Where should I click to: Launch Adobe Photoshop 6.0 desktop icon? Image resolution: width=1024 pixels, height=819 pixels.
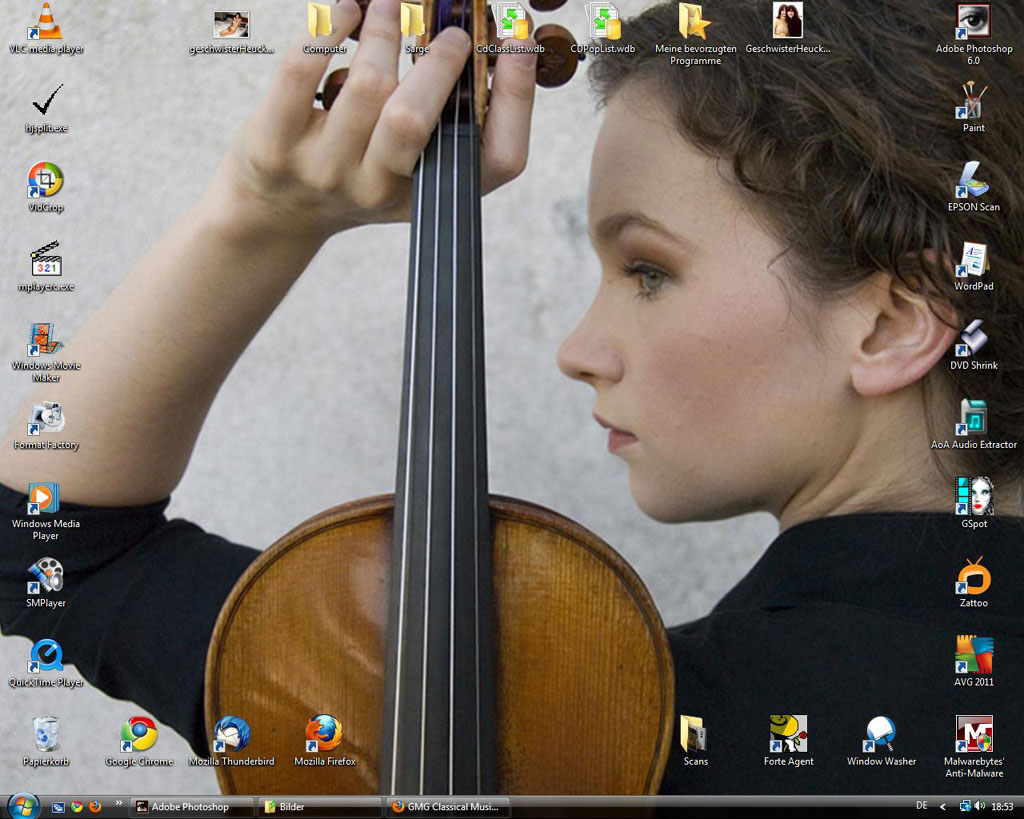973,23
